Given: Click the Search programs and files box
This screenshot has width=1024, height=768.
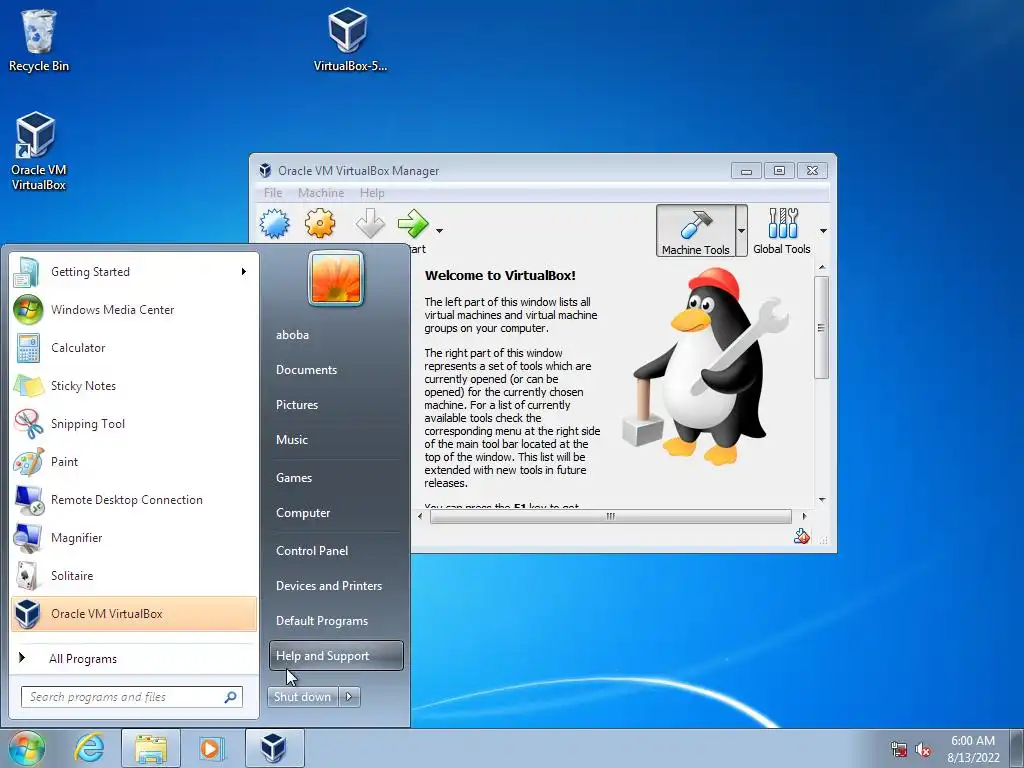Looking at the screenshot, I should 131,697.
